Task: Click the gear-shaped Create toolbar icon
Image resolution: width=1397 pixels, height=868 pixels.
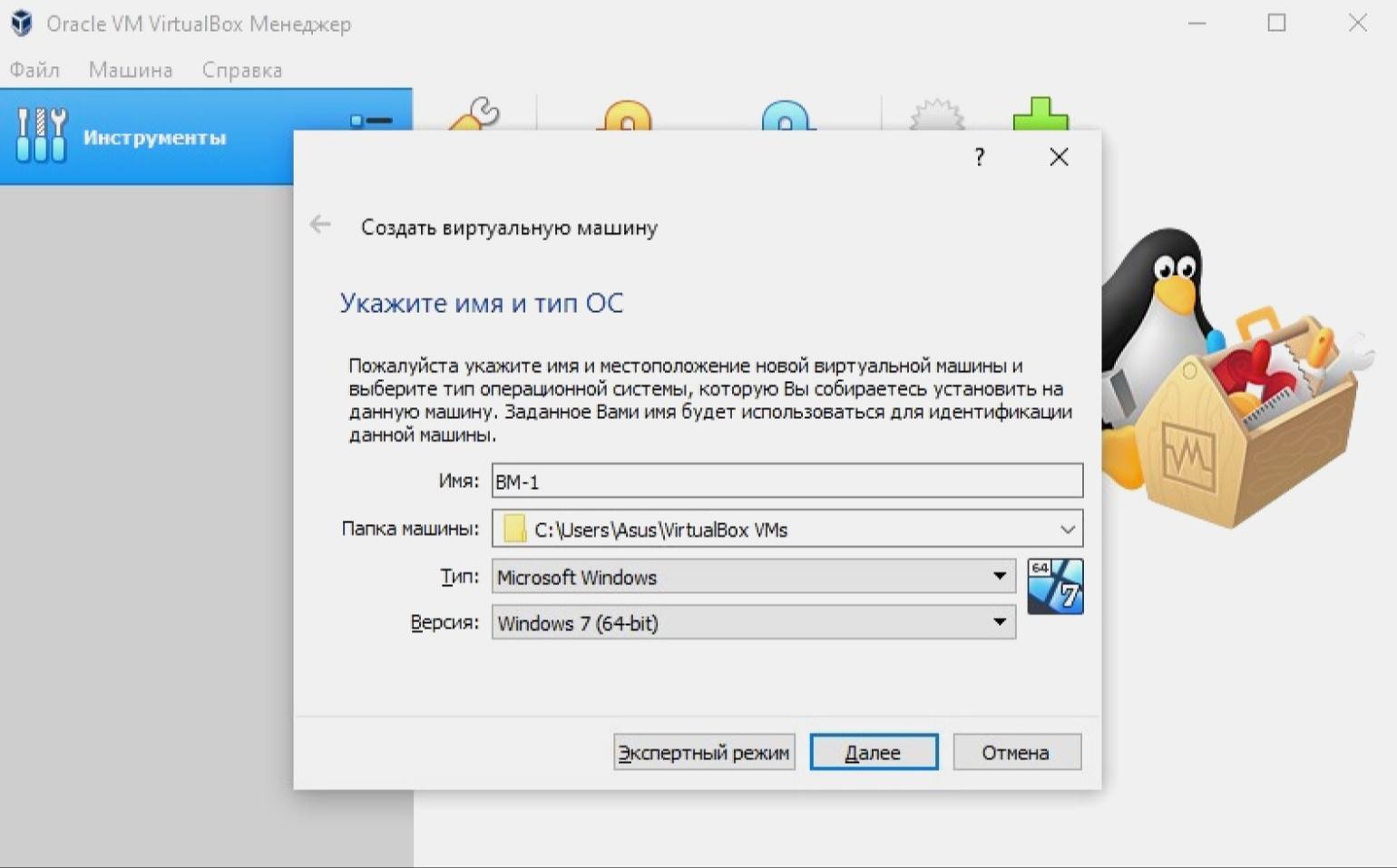Action: [x=936, y=114]
